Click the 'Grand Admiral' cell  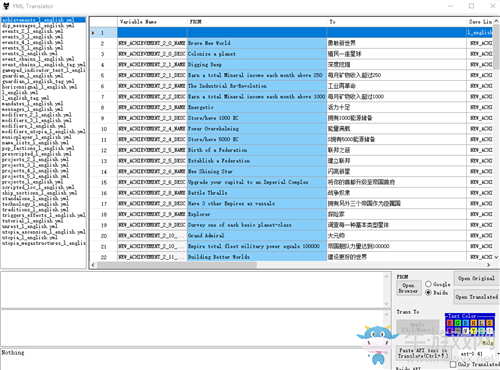(257, 235)
